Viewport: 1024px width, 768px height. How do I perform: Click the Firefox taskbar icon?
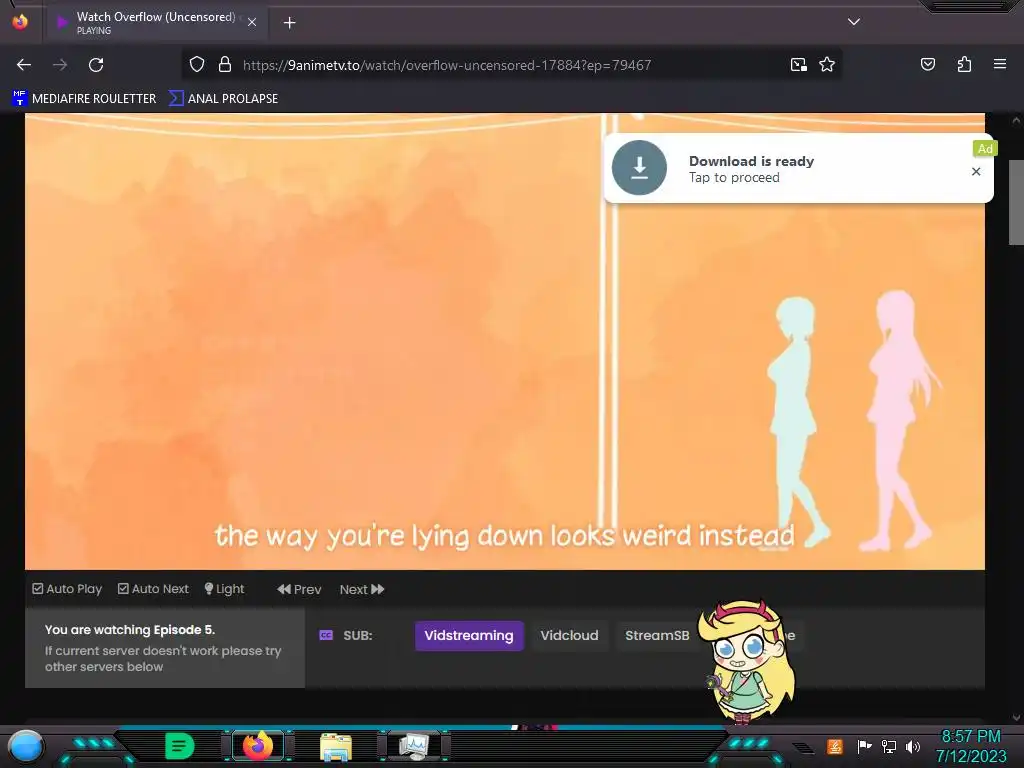click(258, 746)
